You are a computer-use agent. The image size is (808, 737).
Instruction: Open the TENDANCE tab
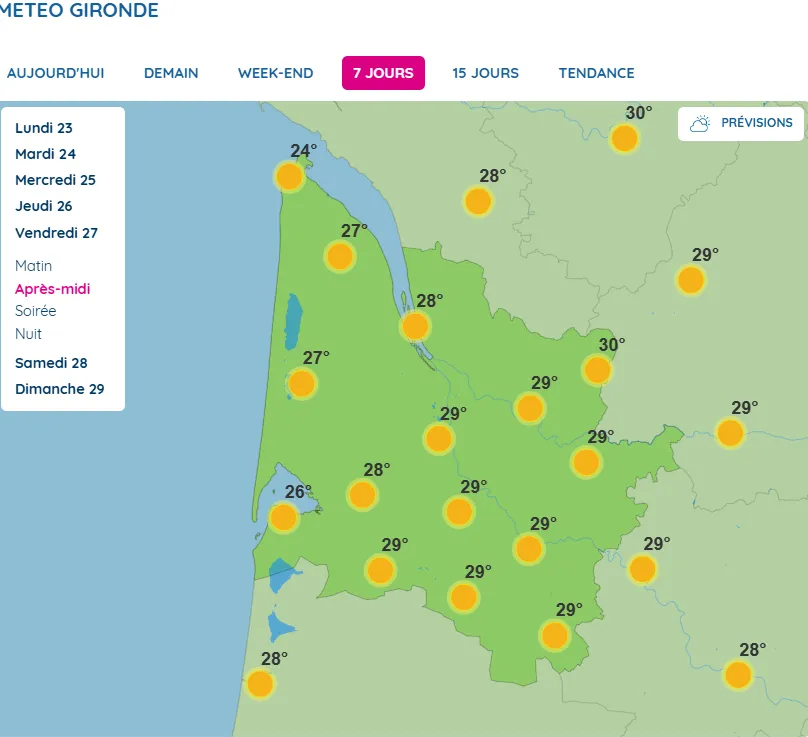[596, 73]
